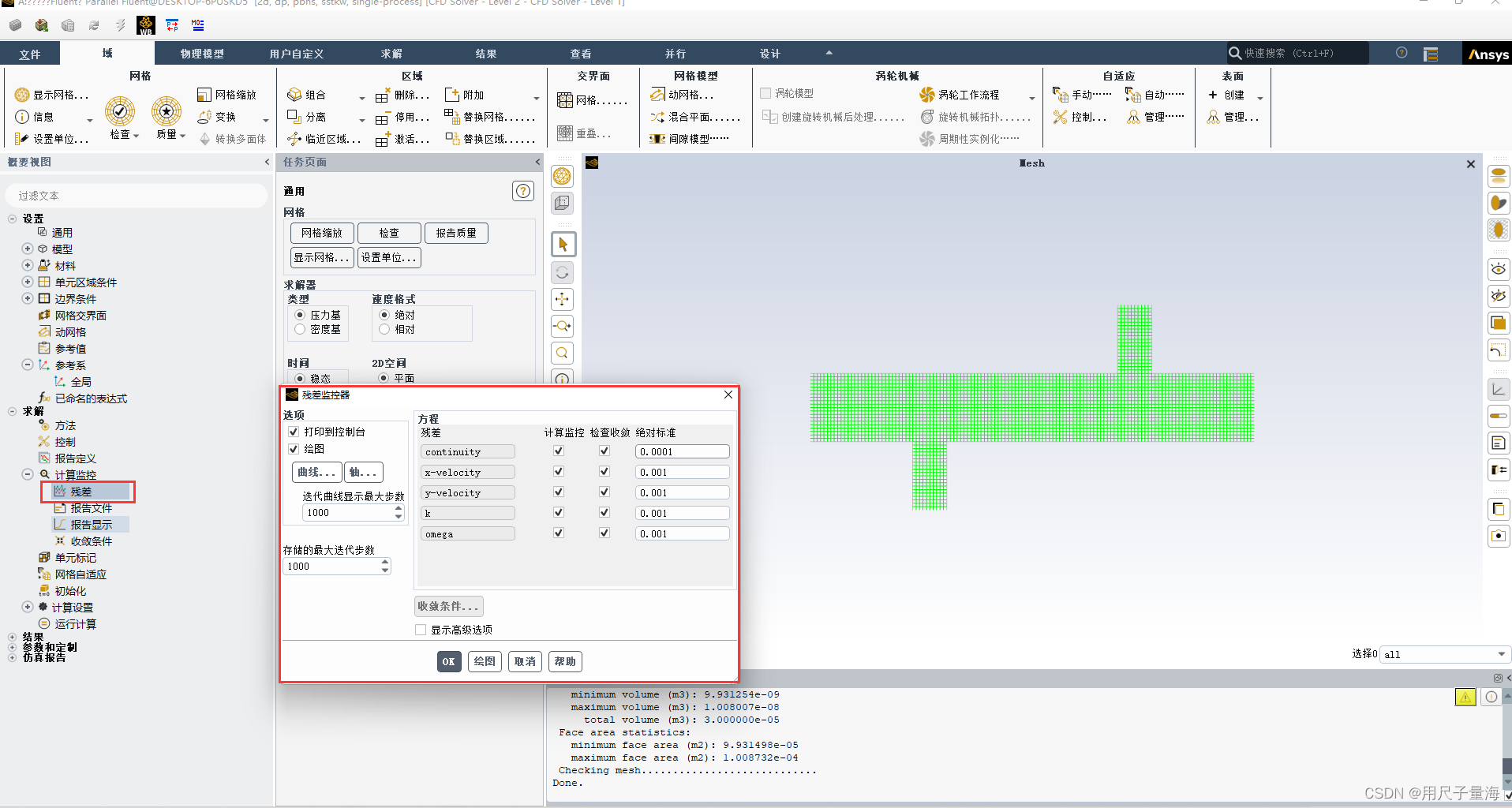Select the rotate view tool icon
1512x808 pixels.
point(562,272)
